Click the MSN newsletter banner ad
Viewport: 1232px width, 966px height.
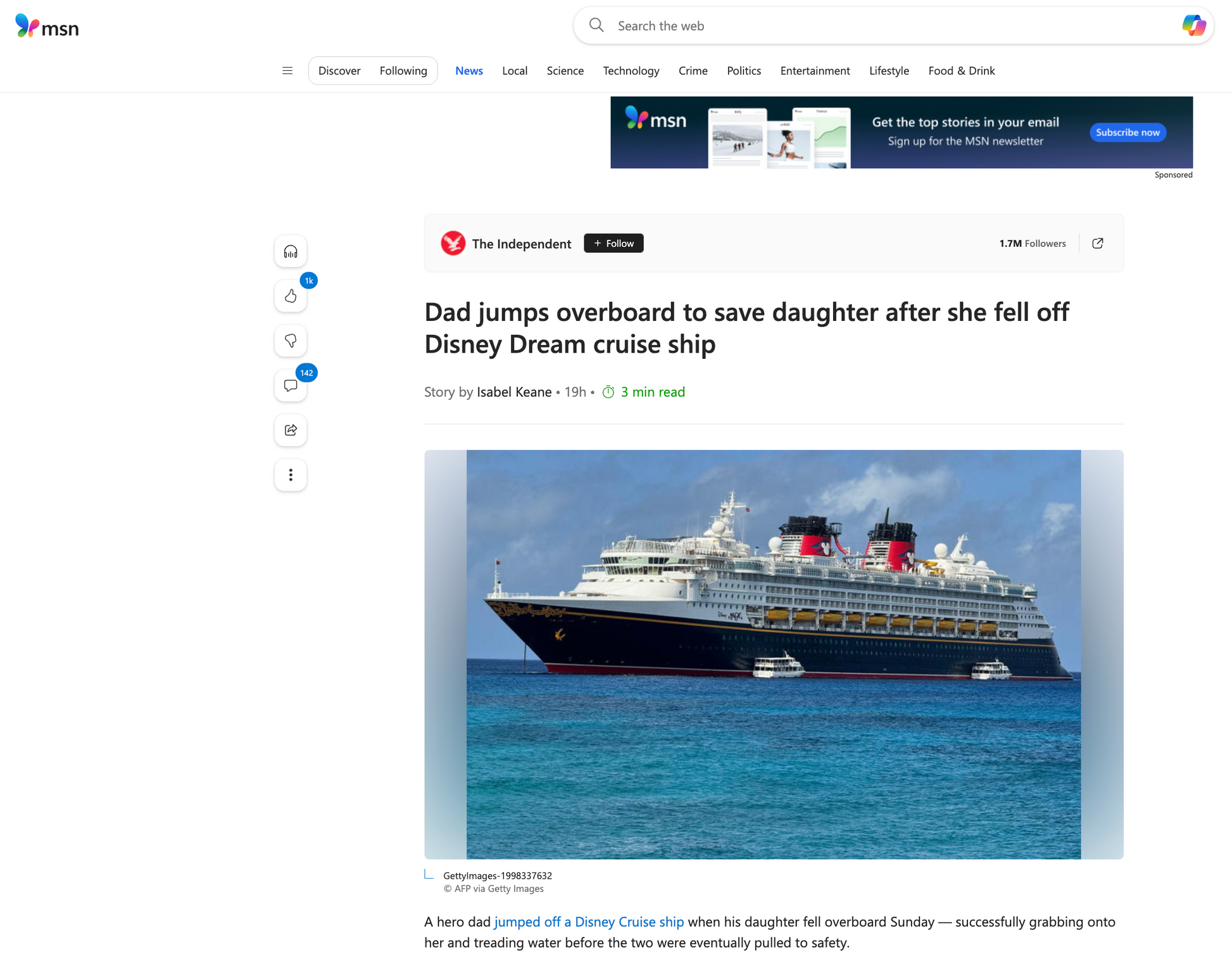(x=902, y=132)
